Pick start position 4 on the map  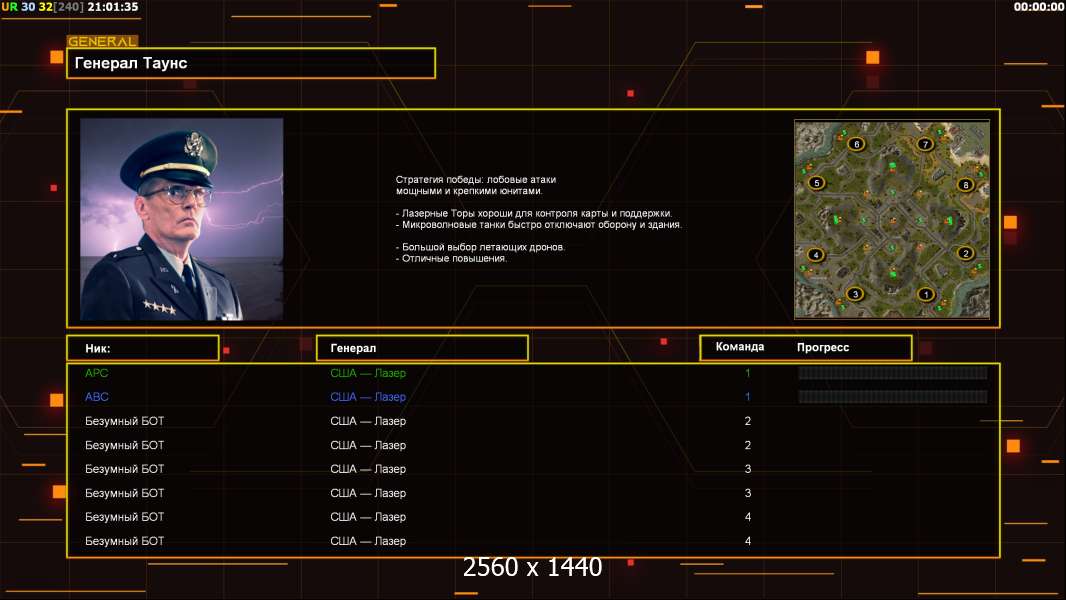coord(816,255)
